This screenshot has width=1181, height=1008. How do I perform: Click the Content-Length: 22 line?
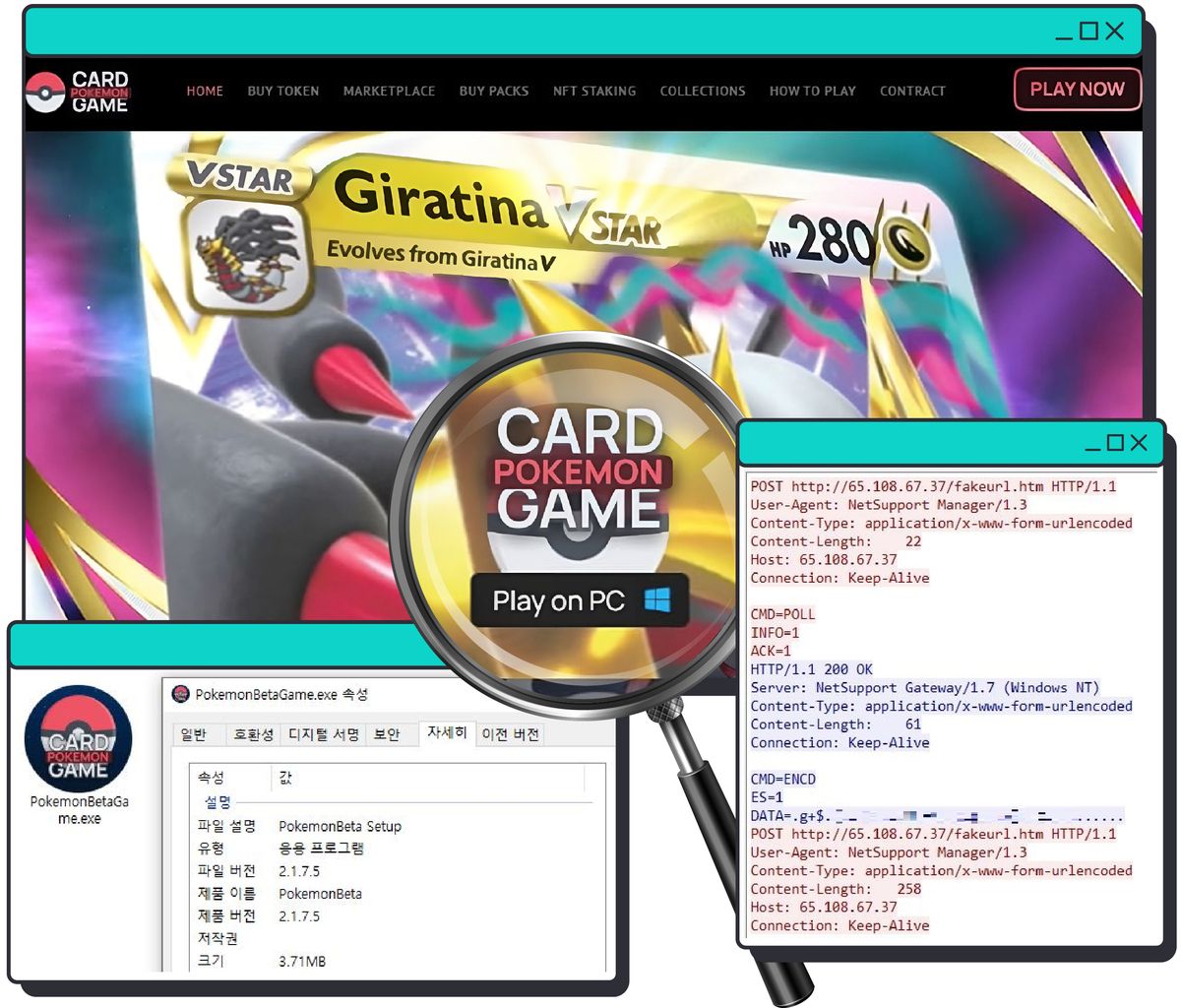point(837,541)
